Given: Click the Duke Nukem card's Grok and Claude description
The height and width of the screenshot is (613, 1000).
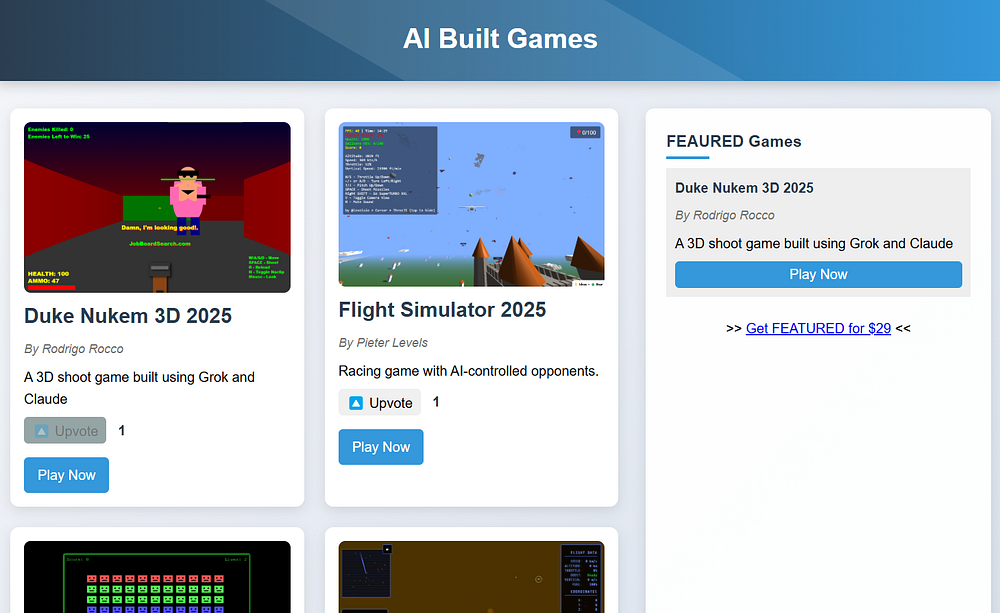Looking at the screenshot, I should point(140,388).
